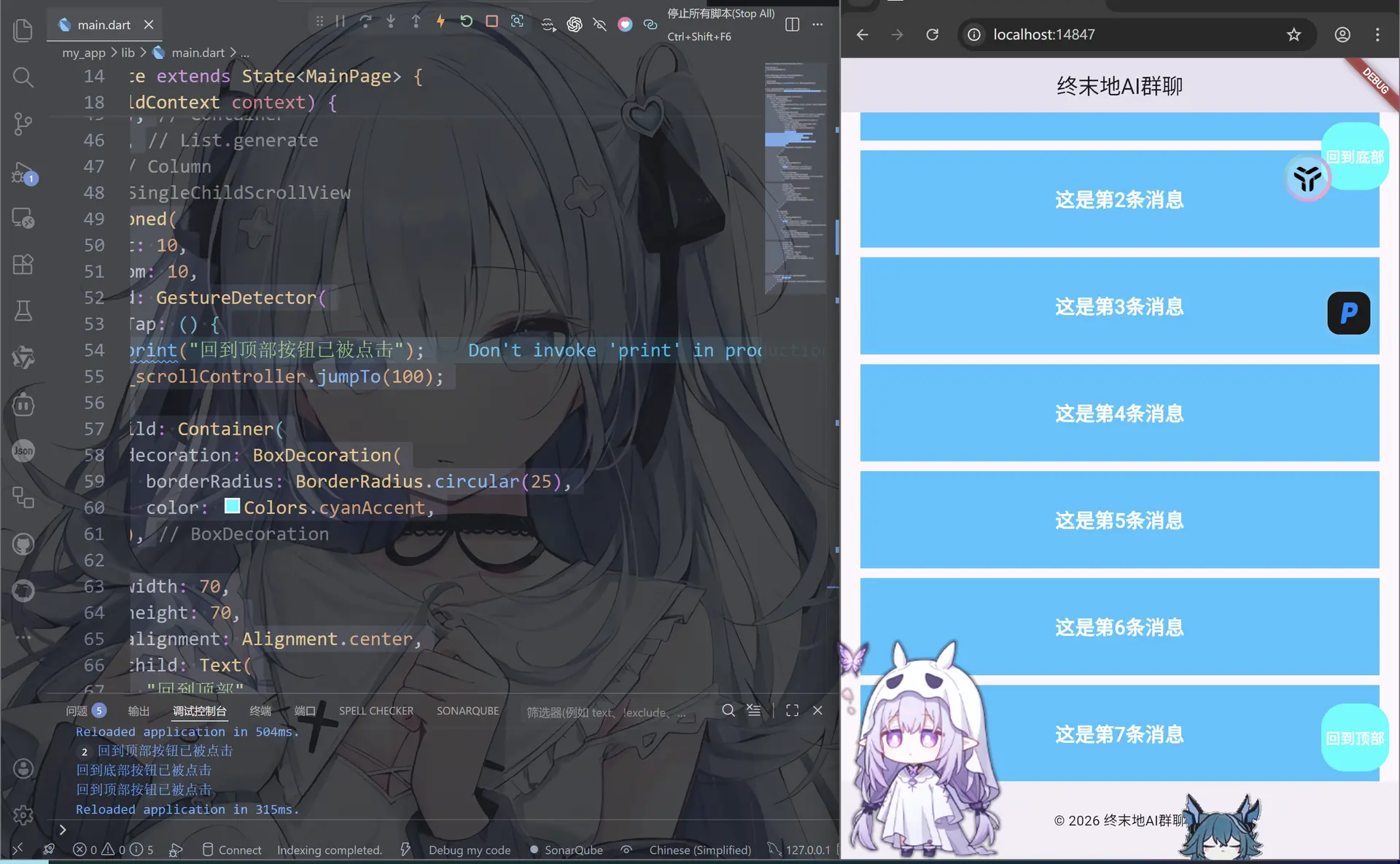The height and width of the screenshot is (864, 1400).
Task: Open the Source Control view
Action: pyautogui.click(x=23, y=124)
